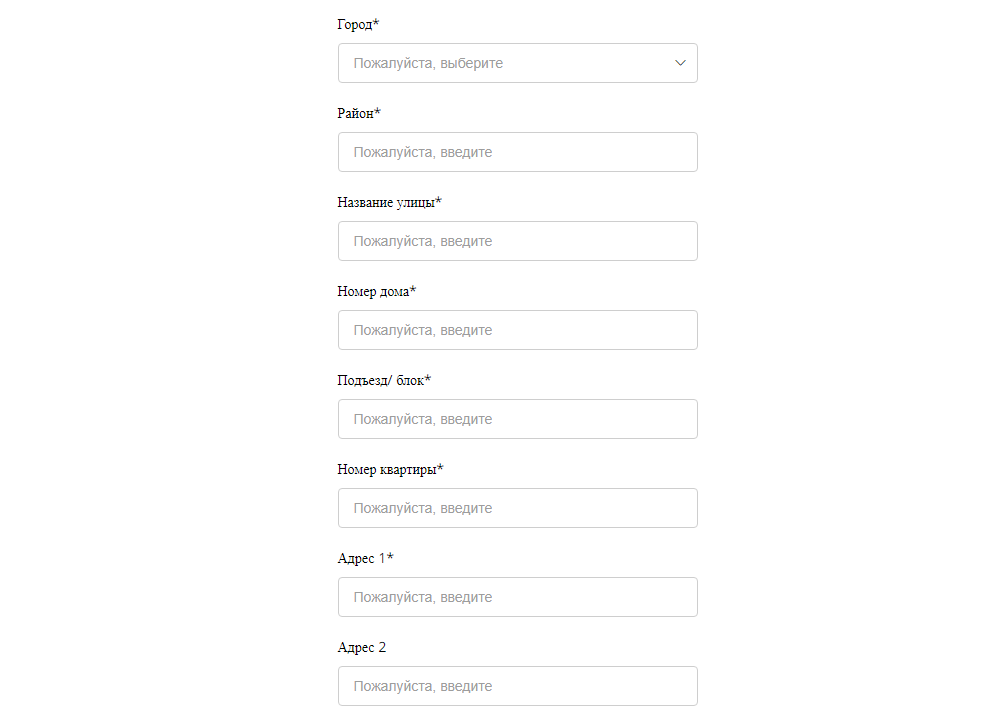Click the chevron arrow in the Город selector
Viewport: 984px width, 723px height.
[x=681, y=63]
